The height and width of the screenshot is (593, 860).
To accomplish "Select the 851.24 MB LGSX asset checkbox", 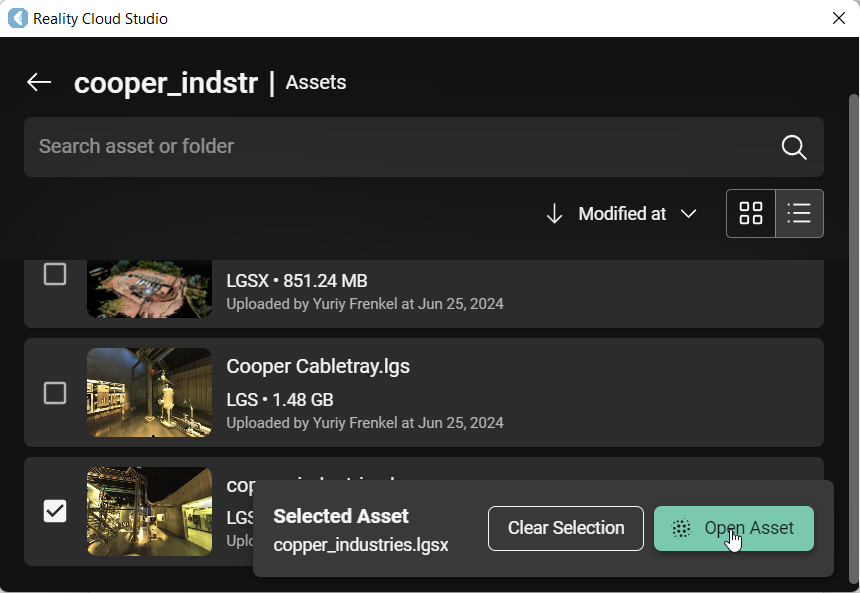I will coord(55,274).
